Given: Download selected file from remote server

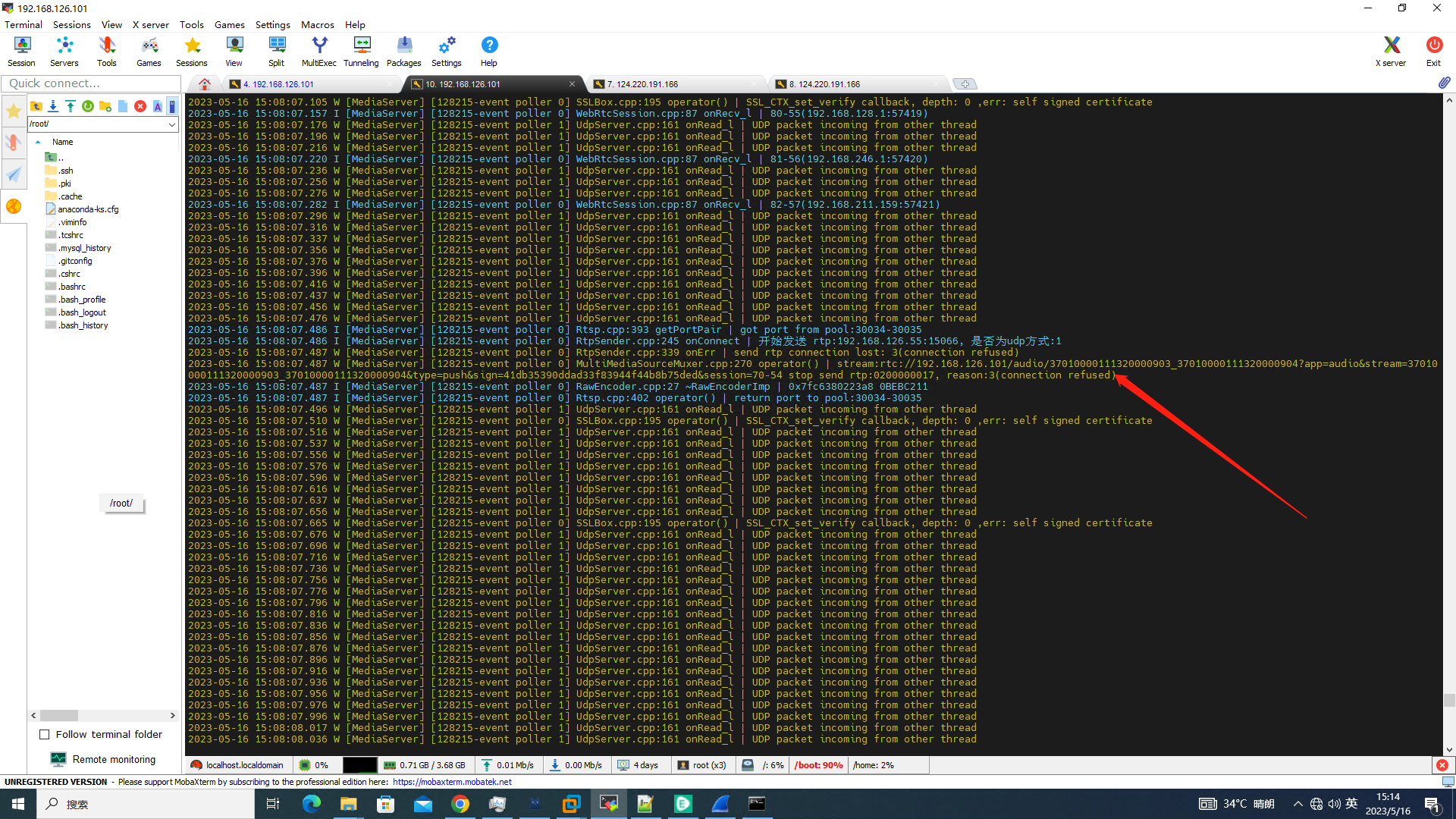Looking at the screenshot, I should (52, 106).
